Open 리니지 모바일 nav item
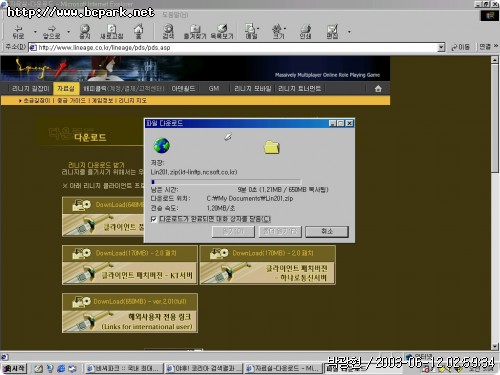Image resolution: width=500 pixels, height=375 pixels. pyautogui.click(x=253, y=89)
